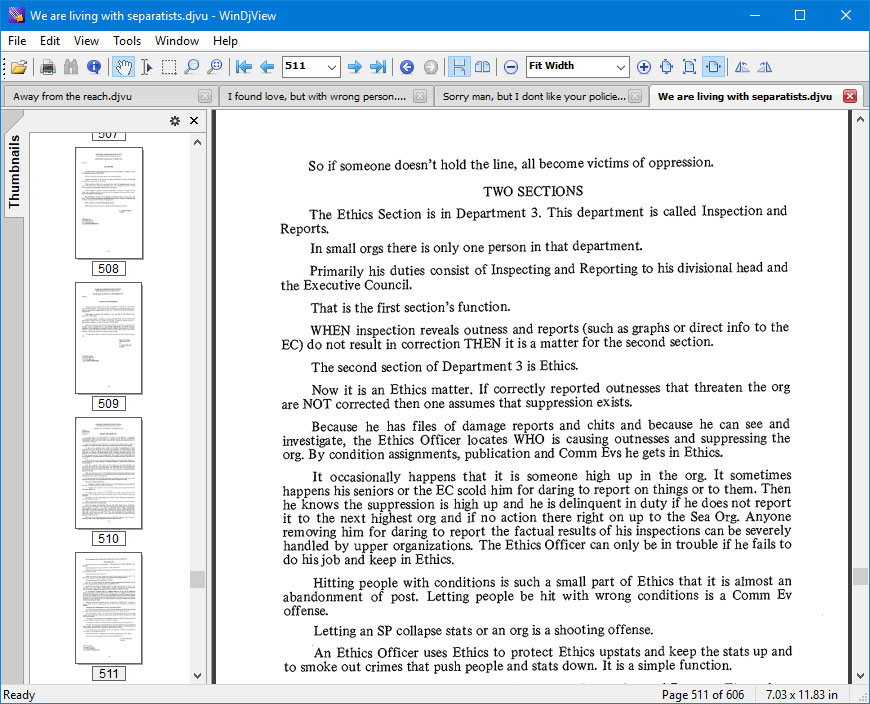Open the Find binoculars tool
This screenshot has width=870, height=704.
(71, 67)
